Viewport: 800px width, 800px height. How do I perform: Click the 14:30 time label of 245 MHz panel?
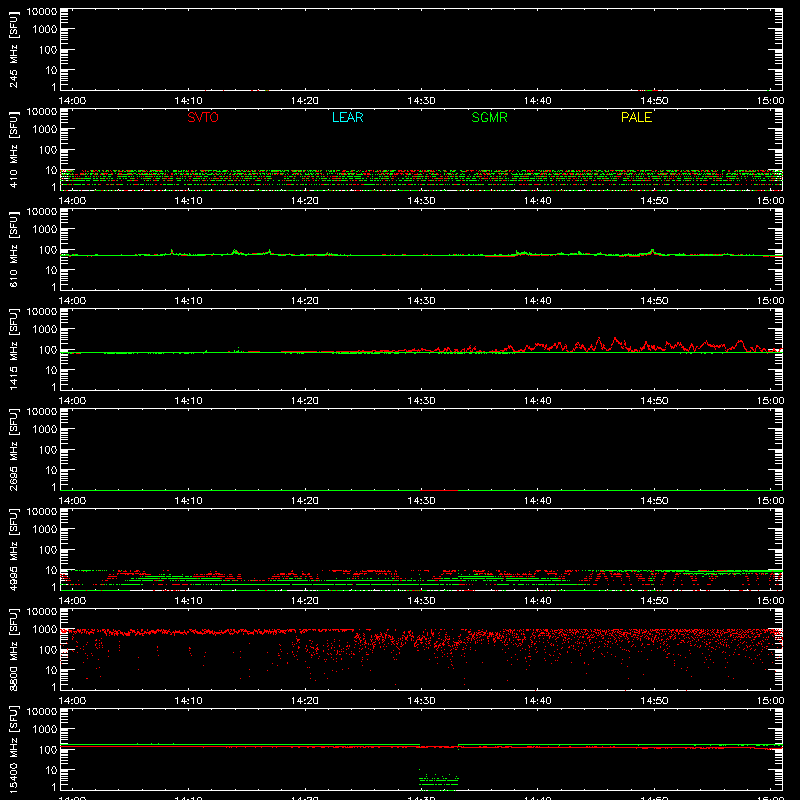pos(421,101)
